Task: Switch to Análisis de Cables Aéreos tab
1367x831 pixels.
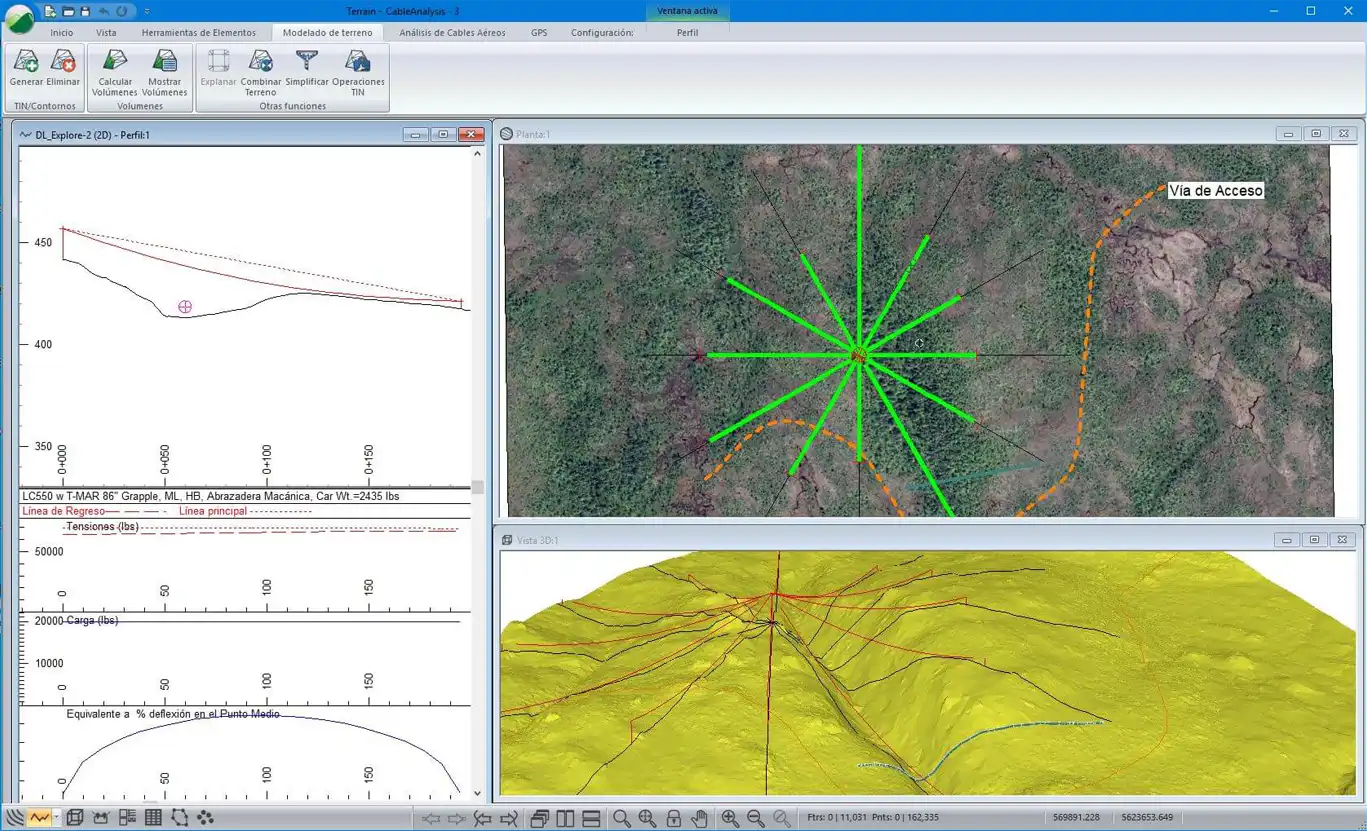Action: pyautogui.click(x=452, y=32)
